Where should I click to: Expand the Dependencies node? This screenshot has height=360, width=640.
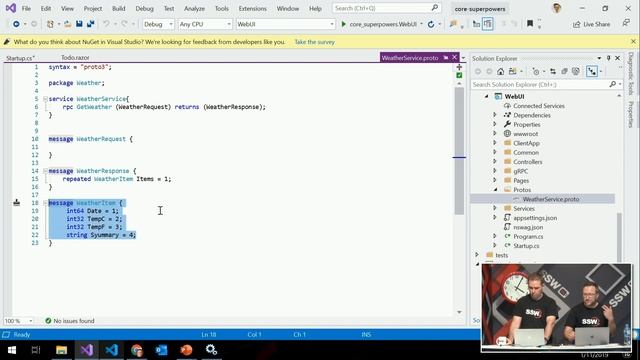click(x=495, y=115)
